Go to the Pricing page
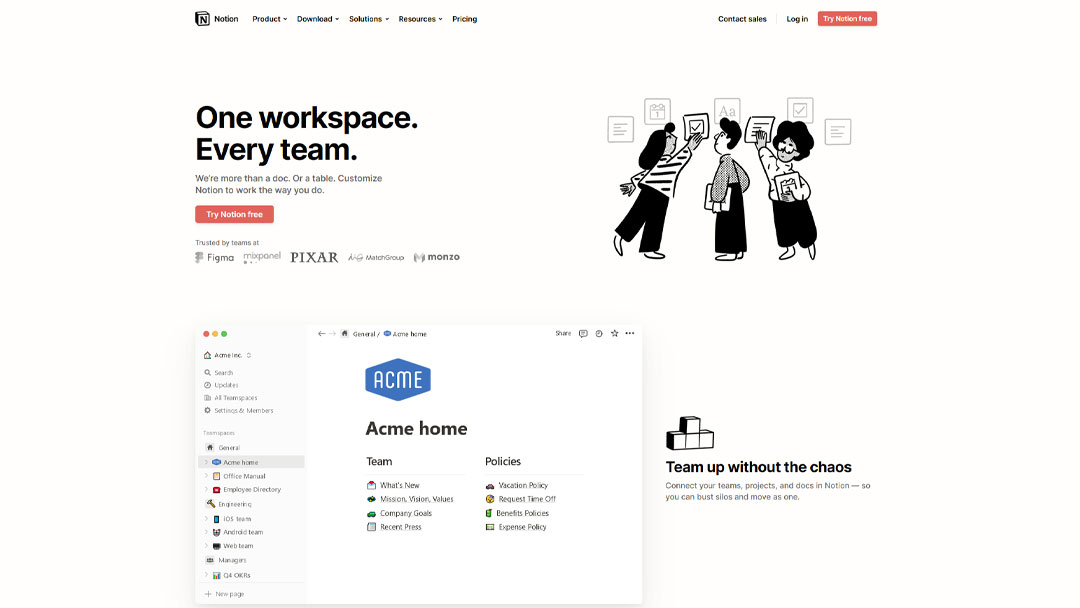This screenshot has width=1080, height=608. coord(464,19)
